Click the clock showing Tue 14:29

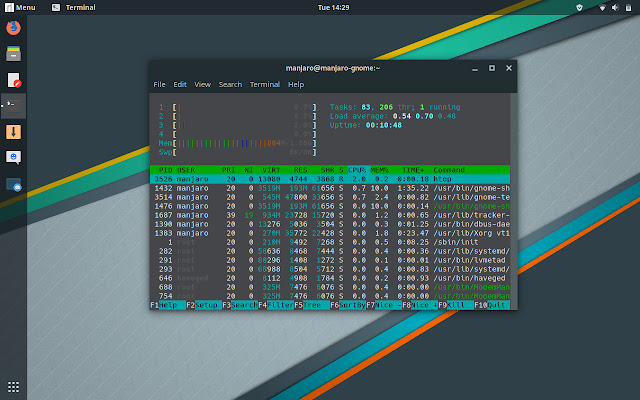click(x=333, y=7)
